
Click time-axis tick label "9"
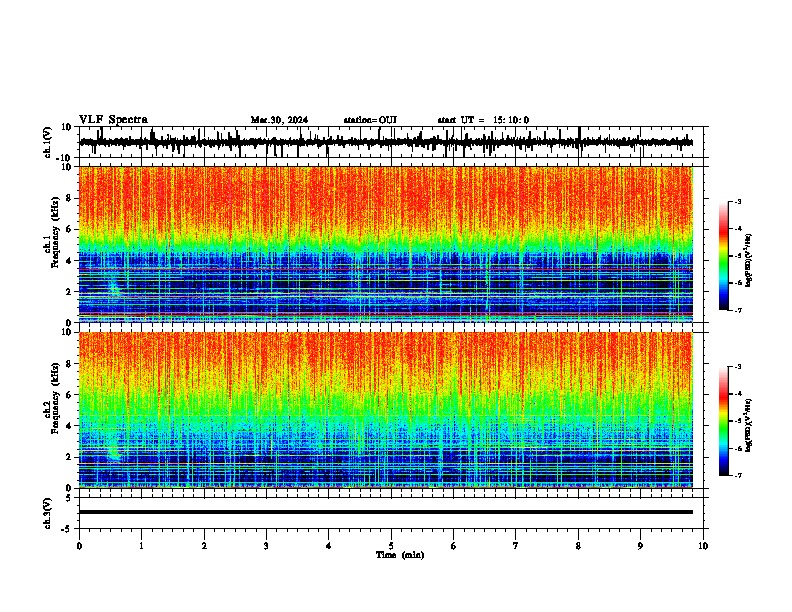640,546
